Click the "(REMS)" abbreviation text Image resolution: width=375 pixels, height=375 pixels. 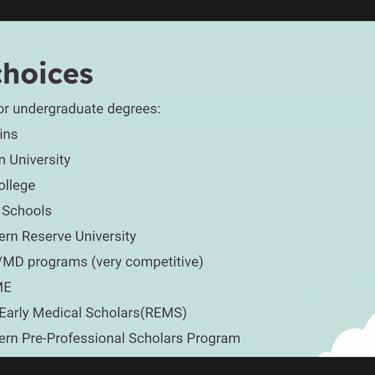pos(163,313)
